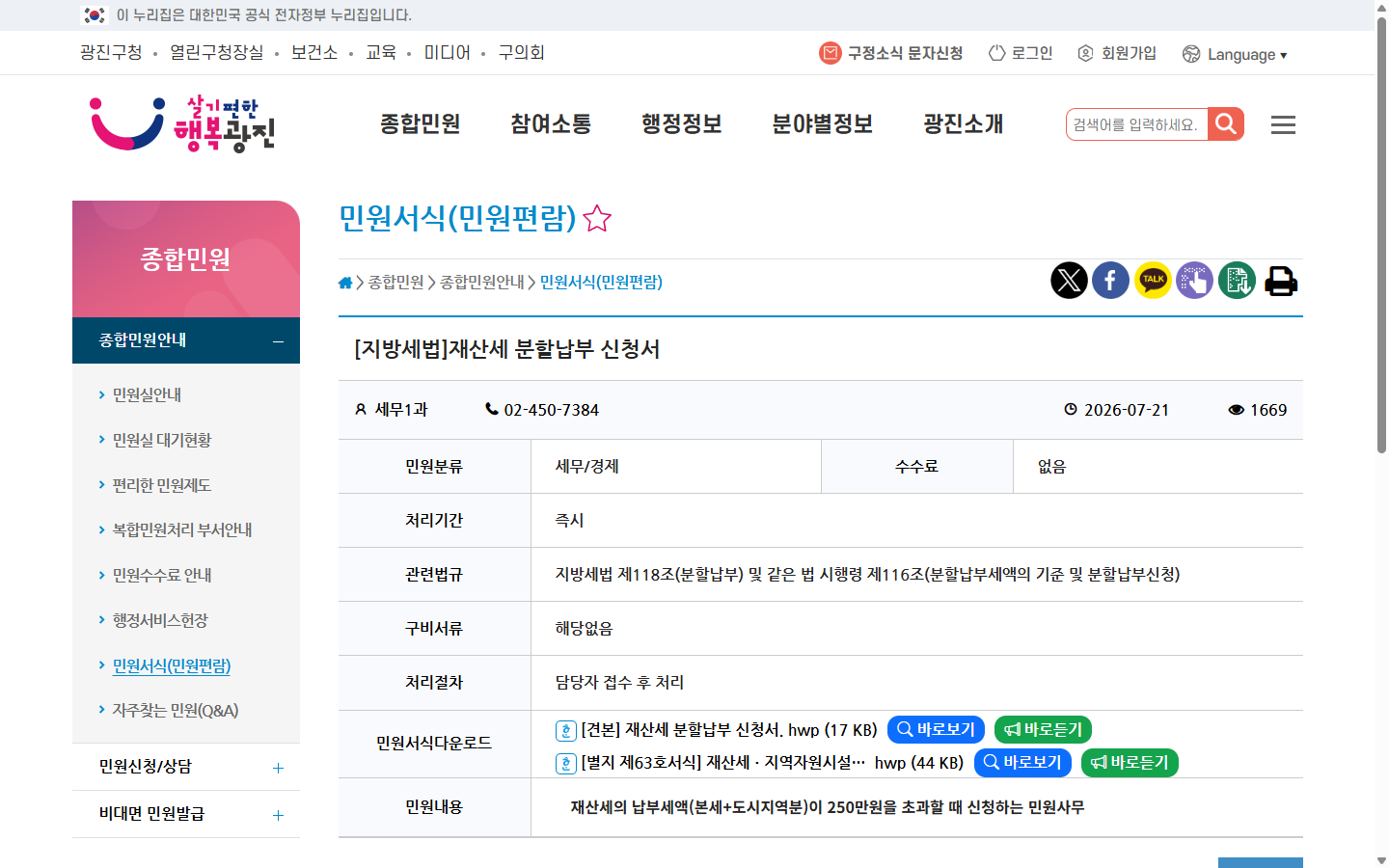Go to 구의회 top link
The width and height of the screenshot is (1389, 868).
[x=521, y=53]
